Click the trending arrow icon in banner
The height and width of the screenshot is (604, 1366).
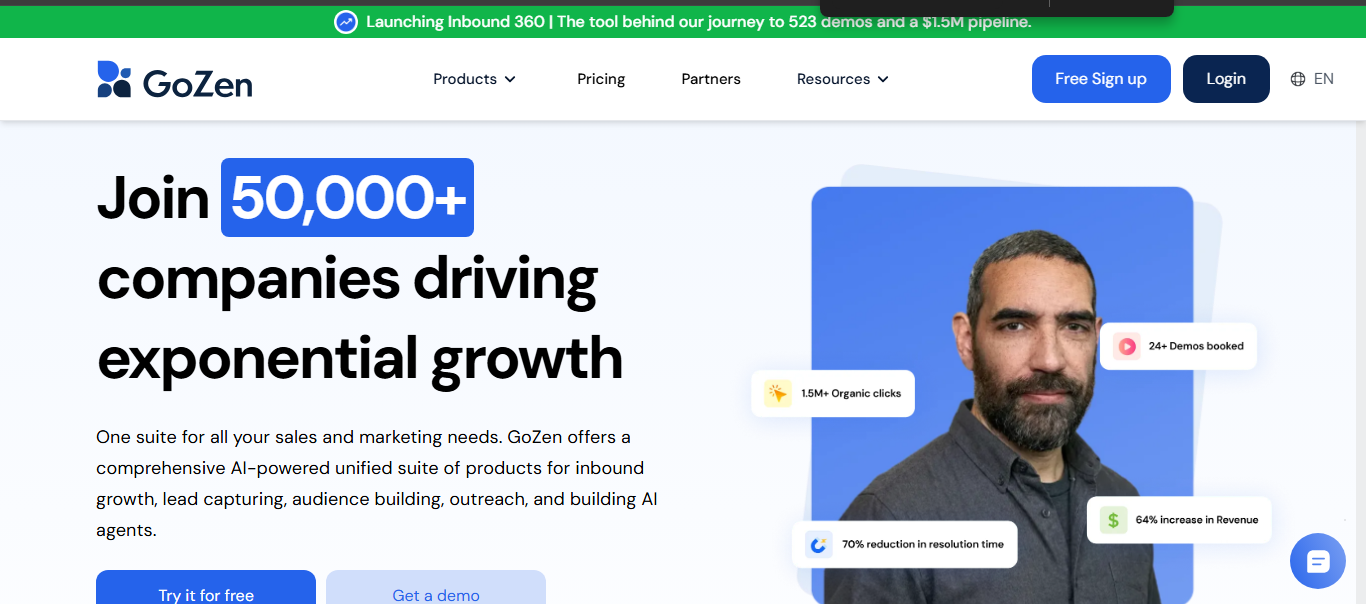click(346, 22)
